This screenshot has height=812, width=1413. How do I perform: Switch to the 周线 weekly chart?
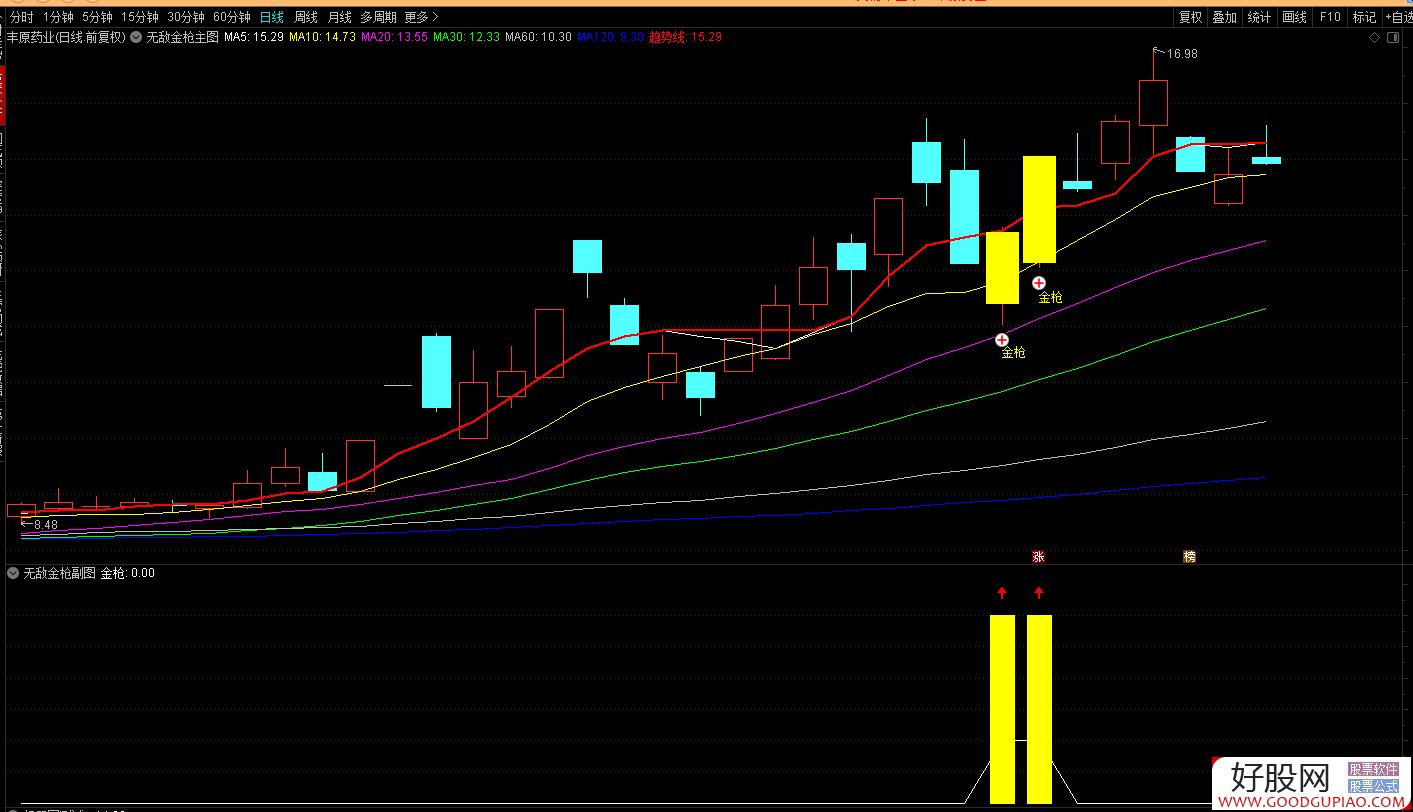click(x=305, y=17)
